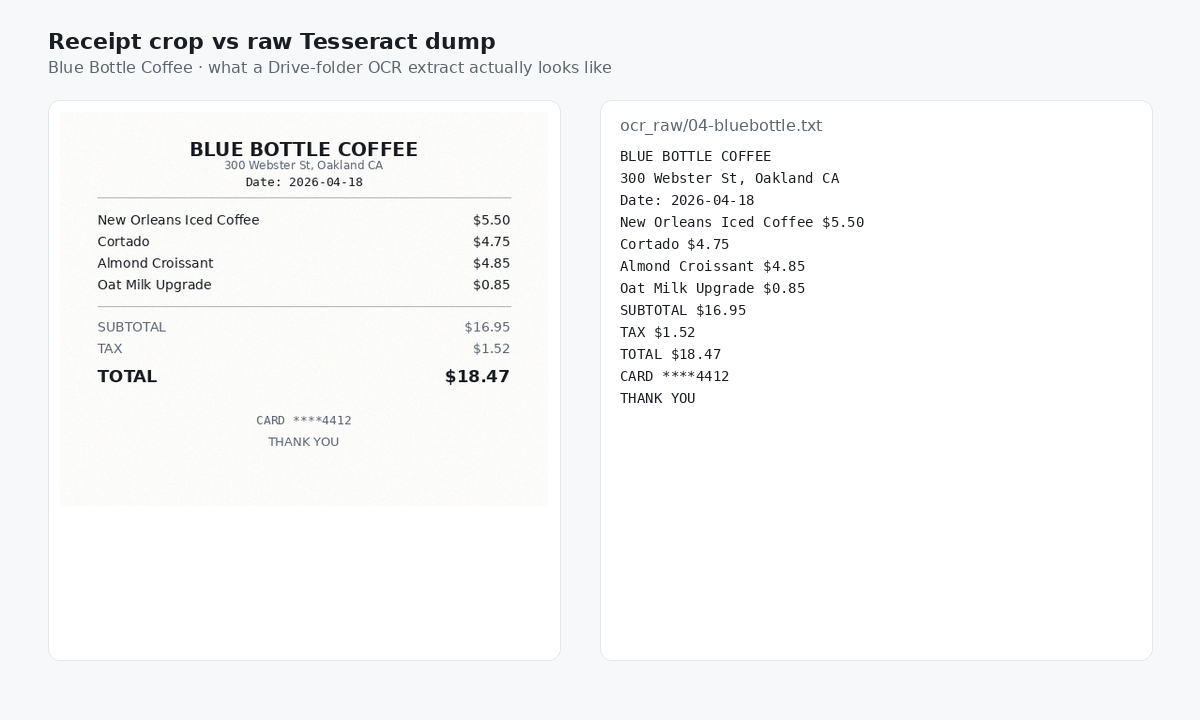The image size is (1200, 720).
Task: Click the bold $18.47 total on receipt
Action: 477,377
